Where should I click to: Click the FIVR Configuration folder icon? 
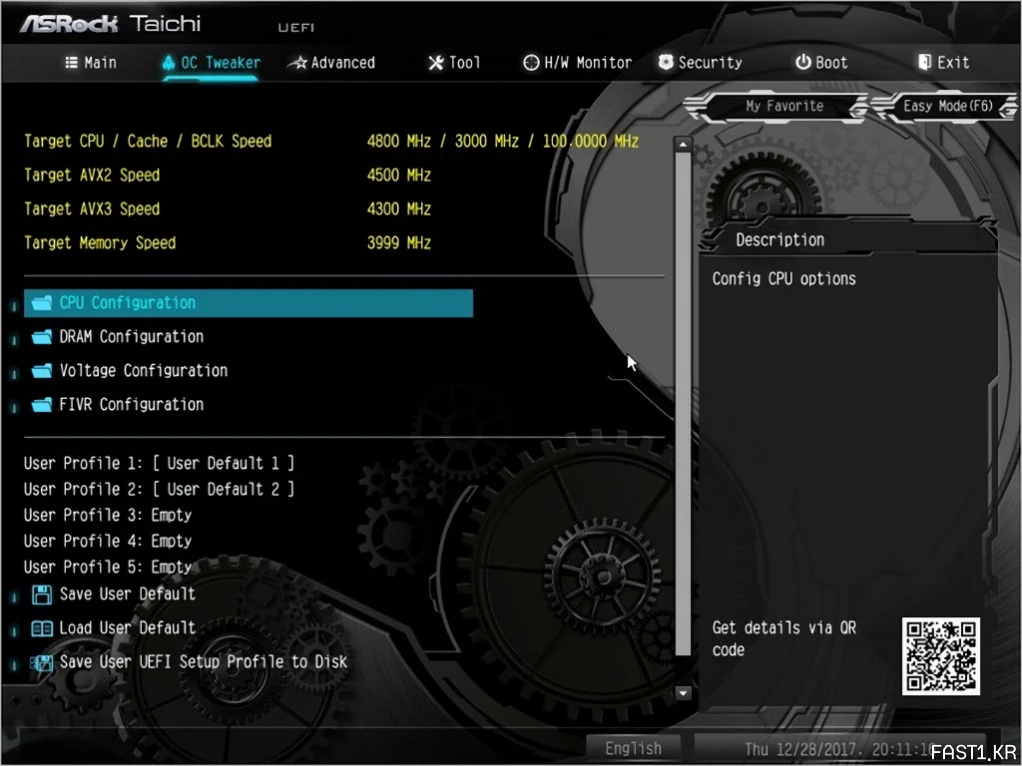pos(41,405)
